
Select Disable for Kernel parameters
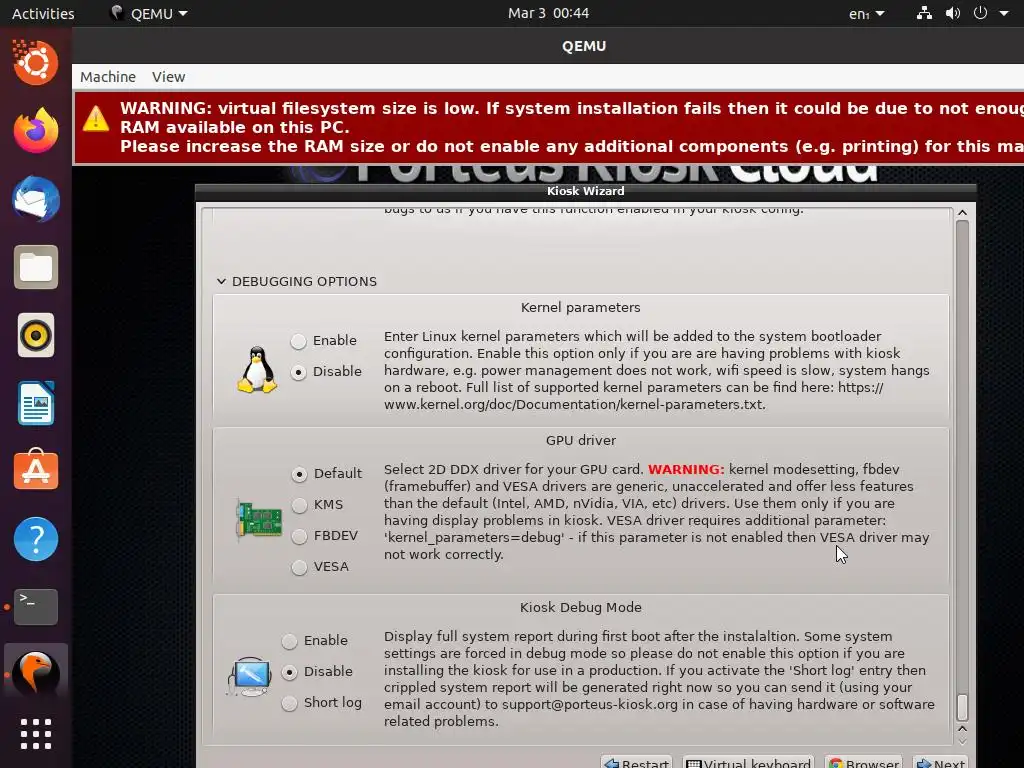pos(298,372)
